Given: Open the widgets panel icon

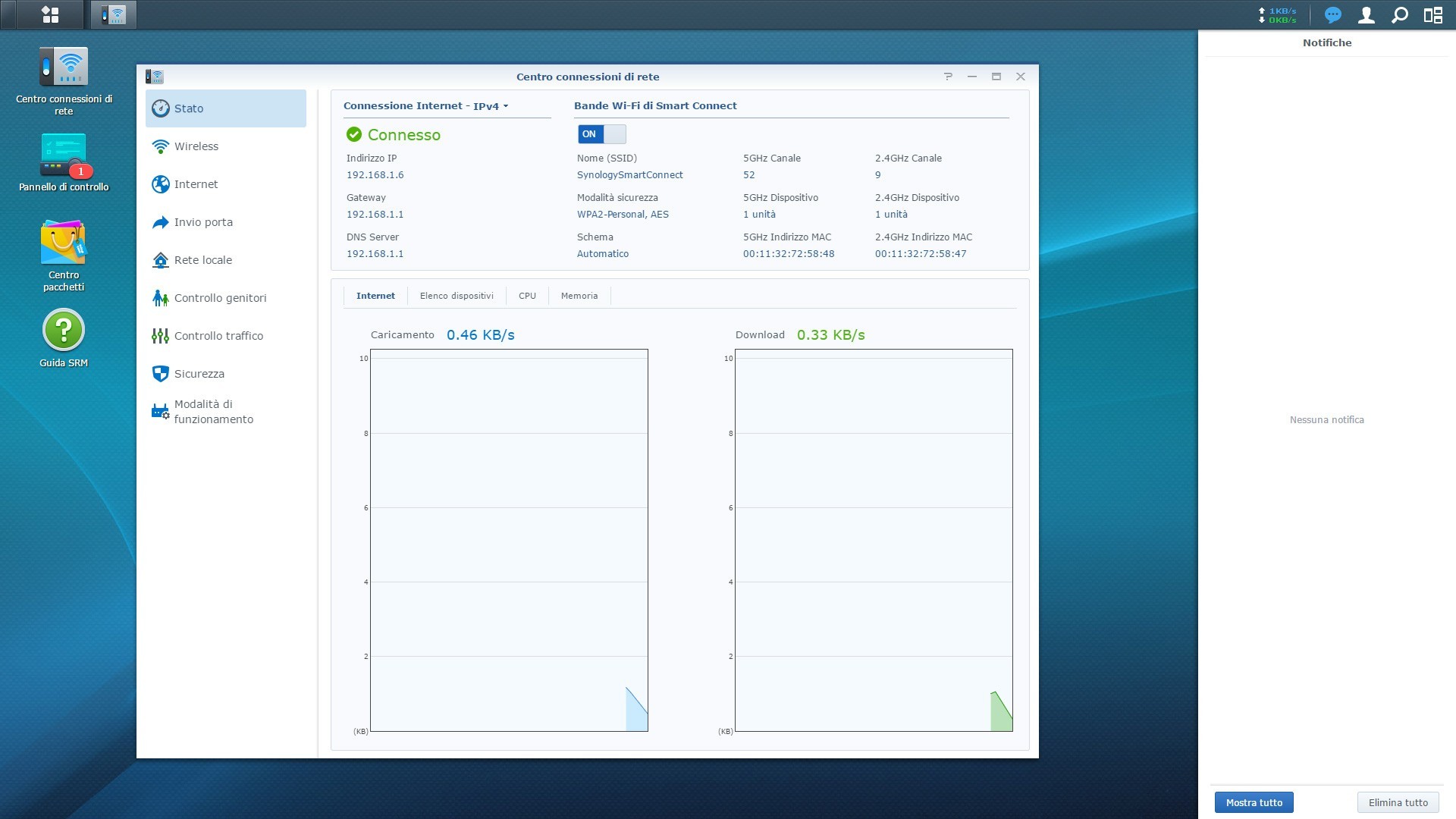Looking at the screenshot, I should [x=1432, y=14].
